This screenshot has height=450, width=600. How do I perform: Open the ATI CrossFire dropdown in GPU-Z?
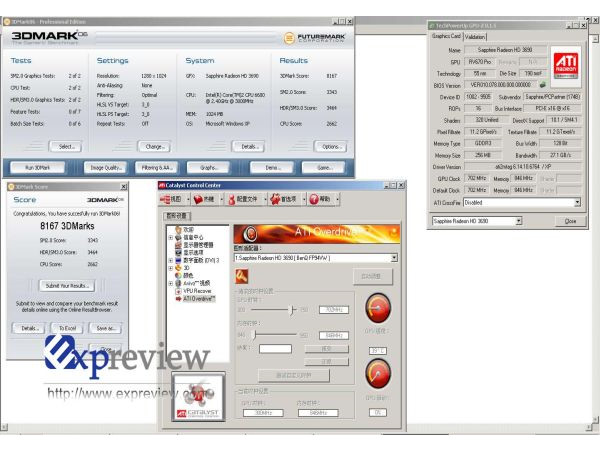(577, 202)
